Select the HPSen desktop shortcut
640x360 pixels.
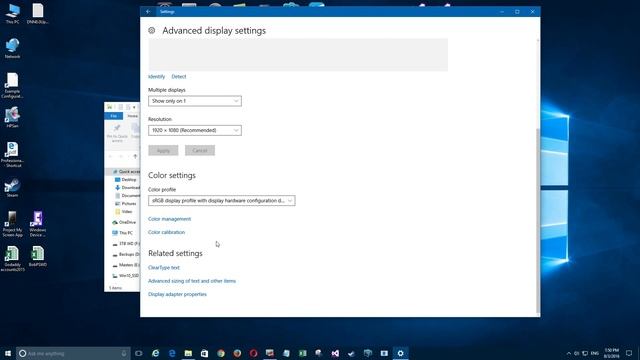(x=12, y=118)
